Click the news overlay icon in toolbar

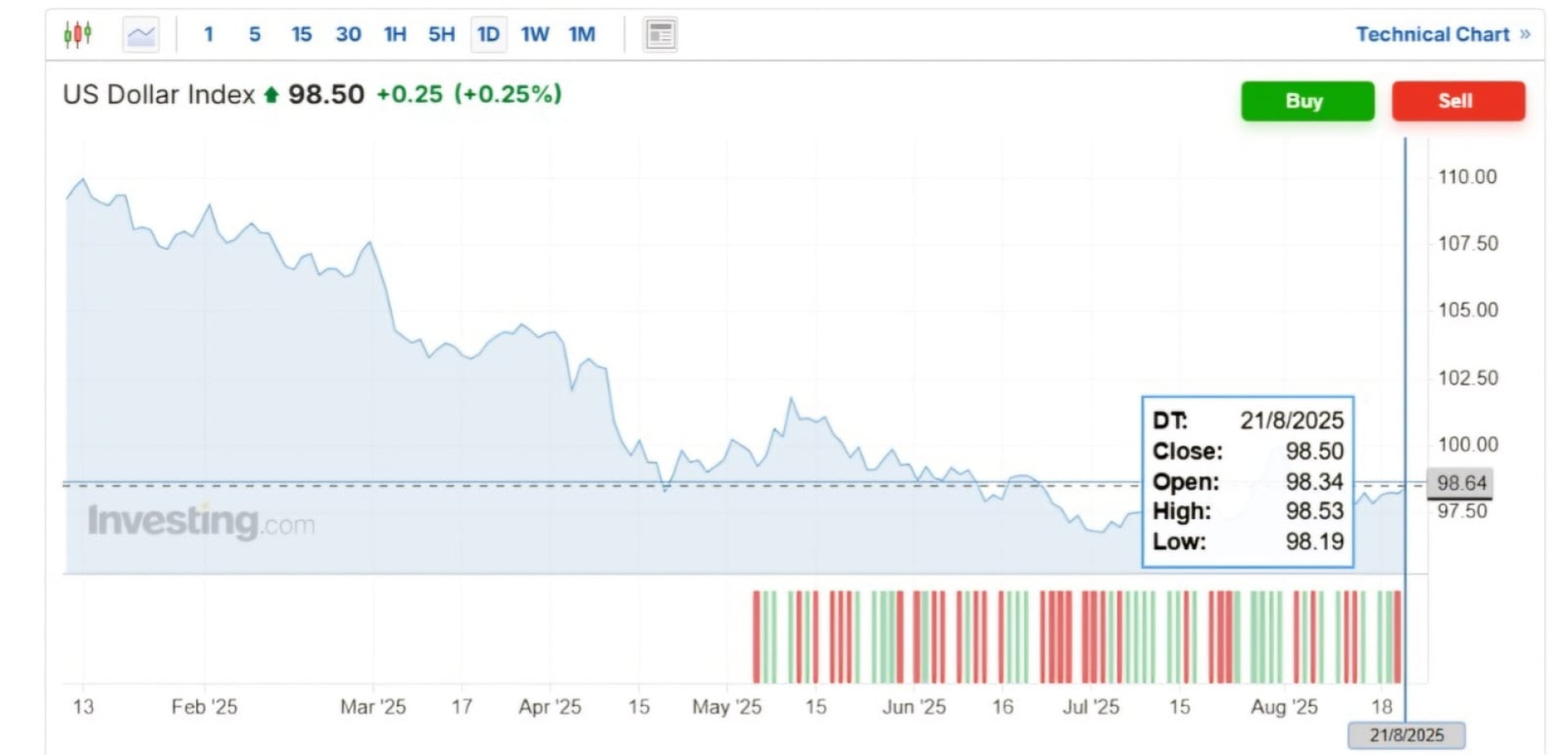point(660,34)
